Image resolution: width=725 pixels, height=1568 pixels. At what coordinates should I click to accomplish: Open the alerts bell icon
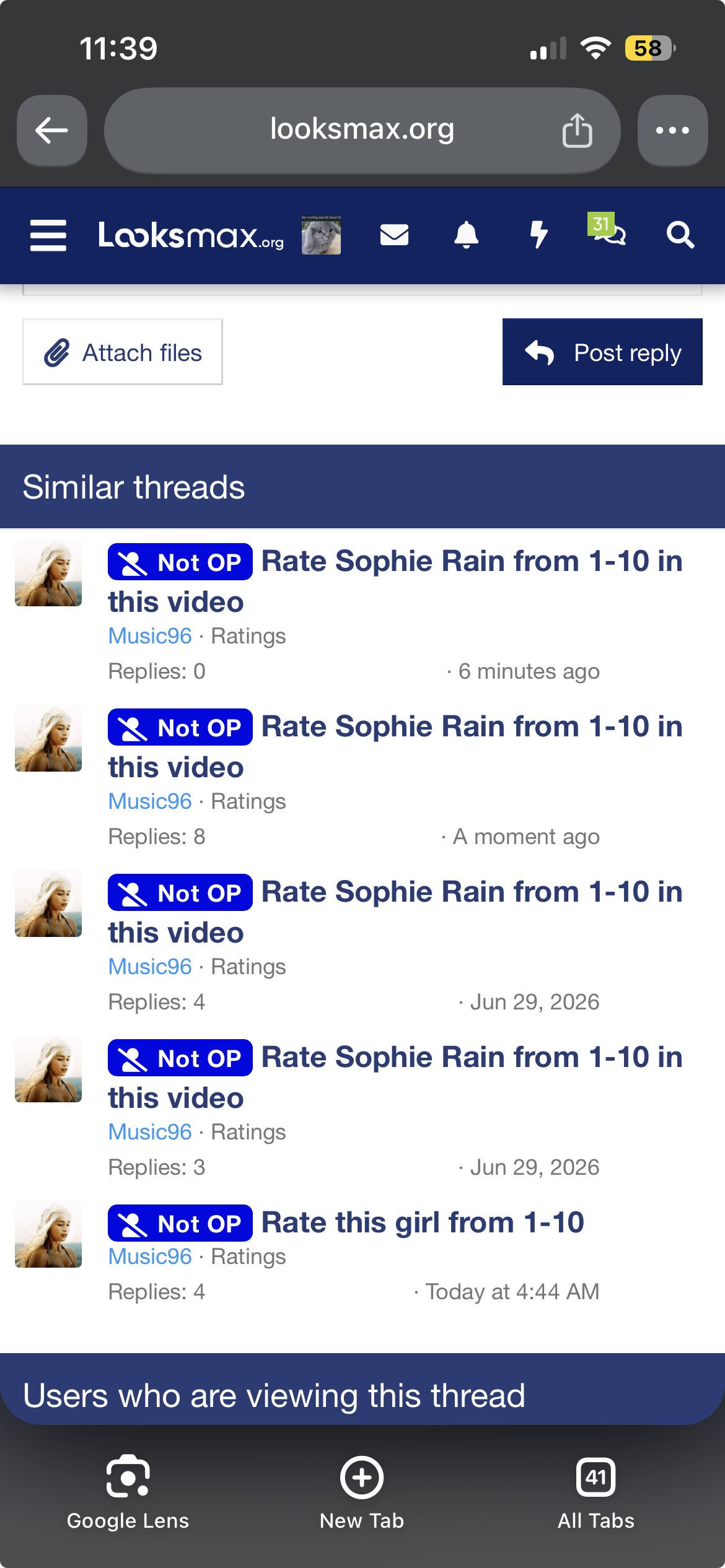[x=467, y=235]
